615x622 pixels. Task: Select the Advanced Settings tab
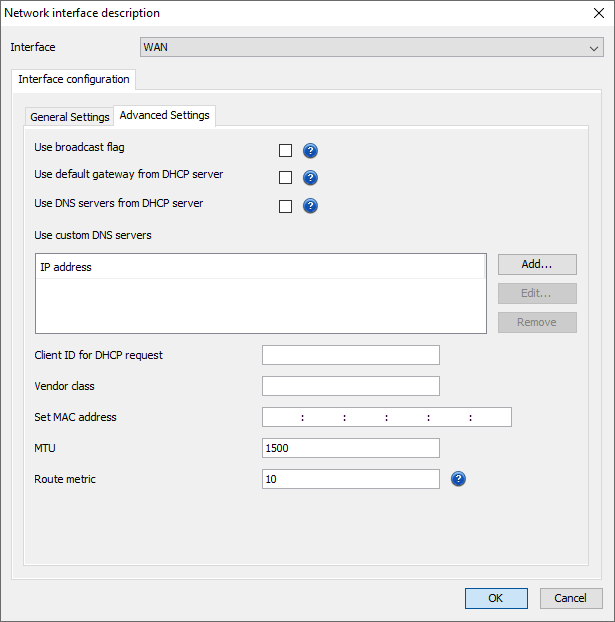pyautogui.click(x=165, y=116)
